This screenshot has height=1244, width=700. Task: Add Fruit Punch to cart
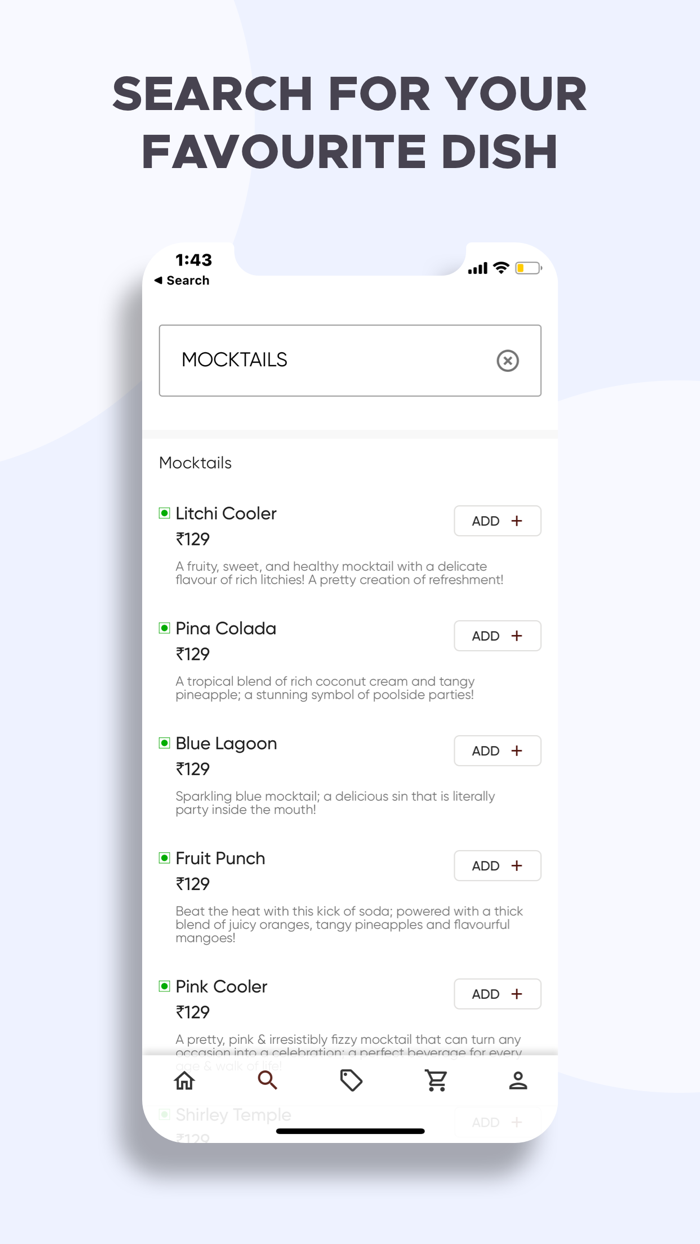497,866
